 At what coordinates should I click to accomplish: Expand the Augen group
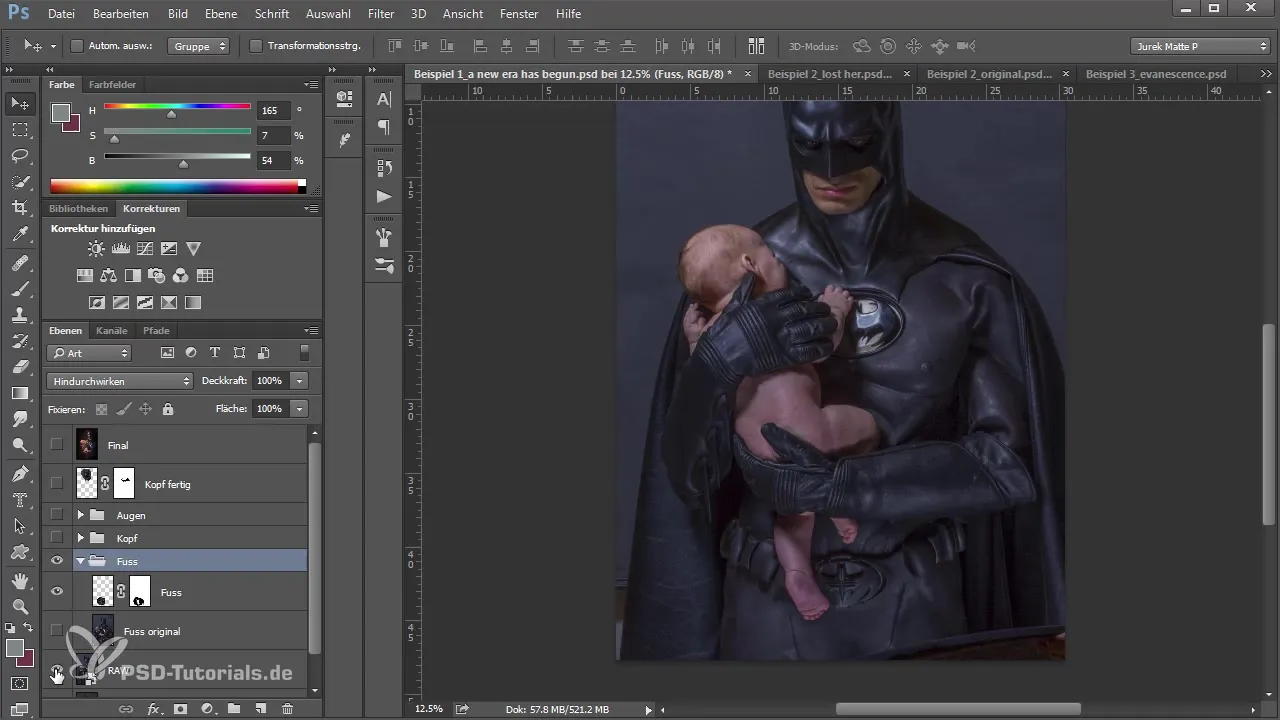(x=81, y=515)
